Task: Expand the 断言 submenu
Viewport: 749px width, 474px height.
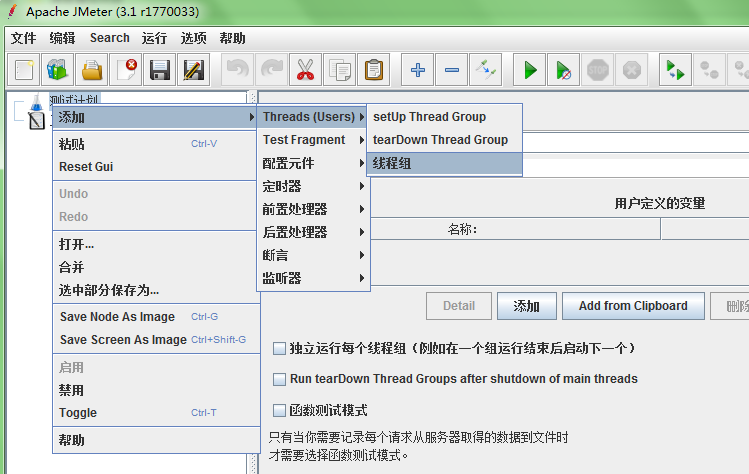Action: click(x=313, y=255)
